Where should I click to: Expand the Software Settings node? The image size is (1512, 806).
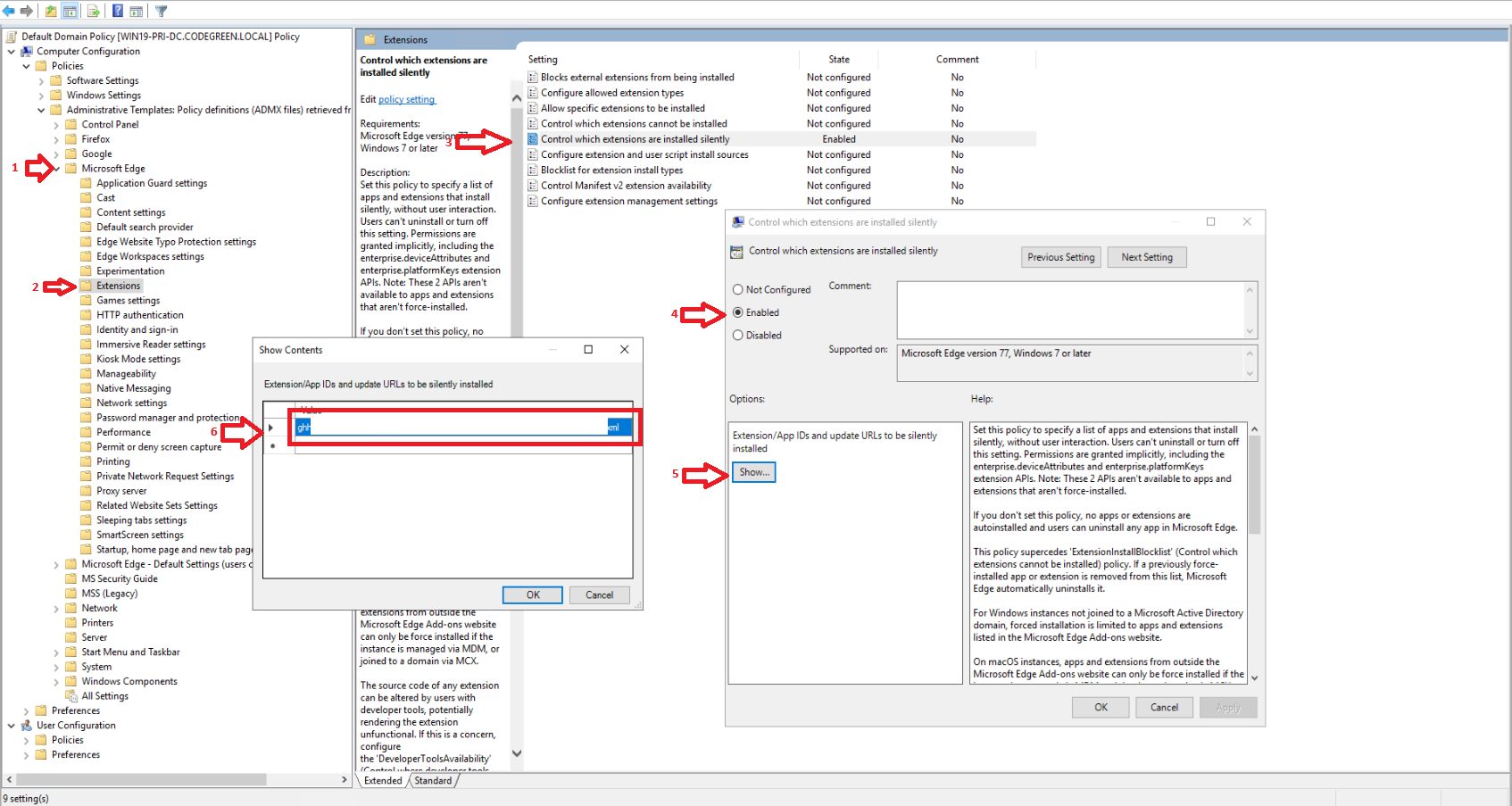click(41, 81)
